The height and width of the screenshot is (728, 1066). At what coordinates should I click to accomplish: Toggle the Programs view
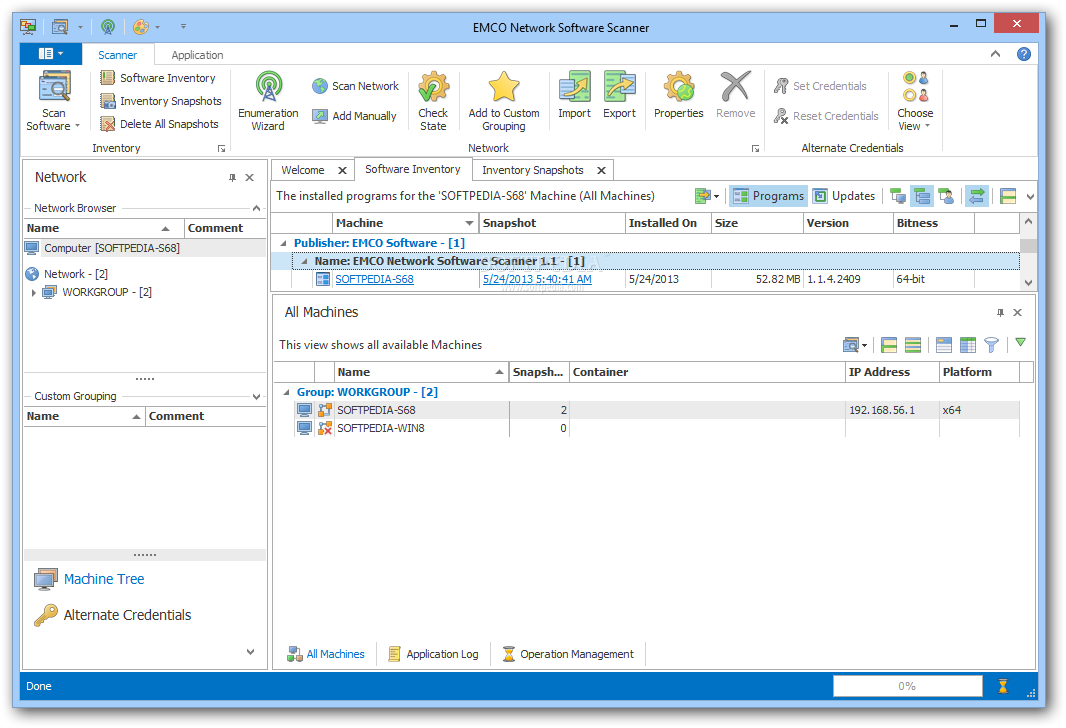[x=769, y=196]
